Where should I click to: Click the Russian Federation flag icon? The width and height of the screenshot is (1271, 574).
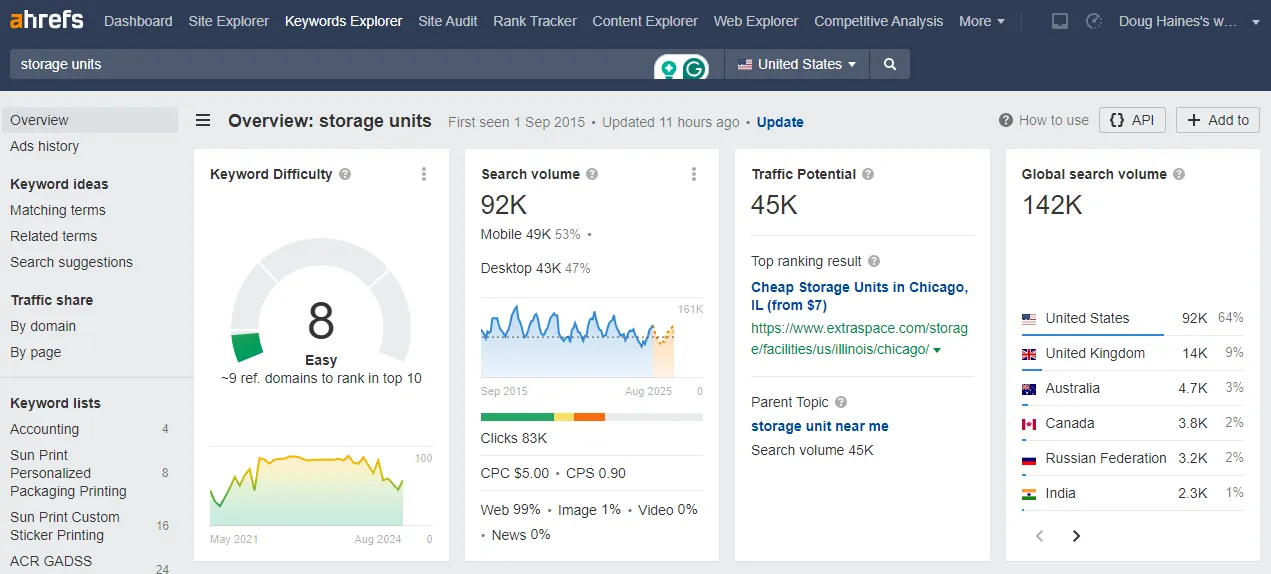1029,459
